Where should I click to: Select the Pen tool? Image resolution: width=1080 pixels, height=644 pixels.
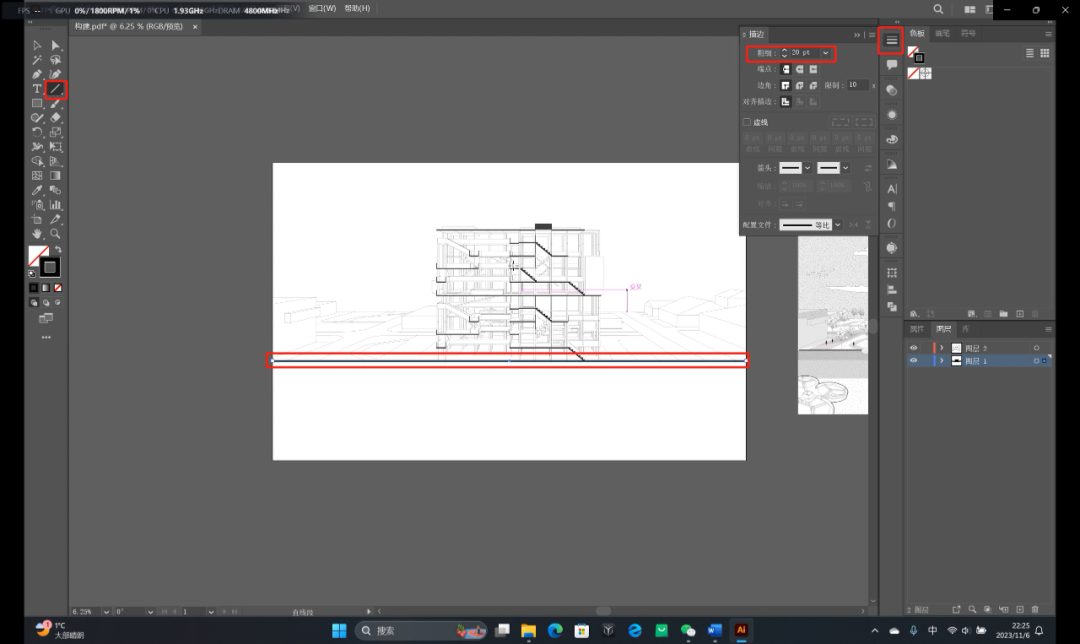37,74
